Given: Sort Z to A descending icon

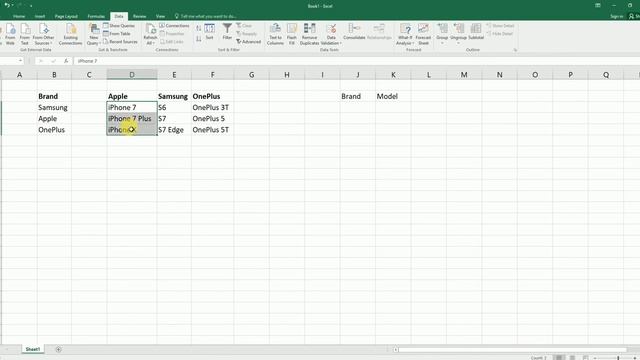Looking at the screenshot, I should pyautogui.click(x=198, y=39).
